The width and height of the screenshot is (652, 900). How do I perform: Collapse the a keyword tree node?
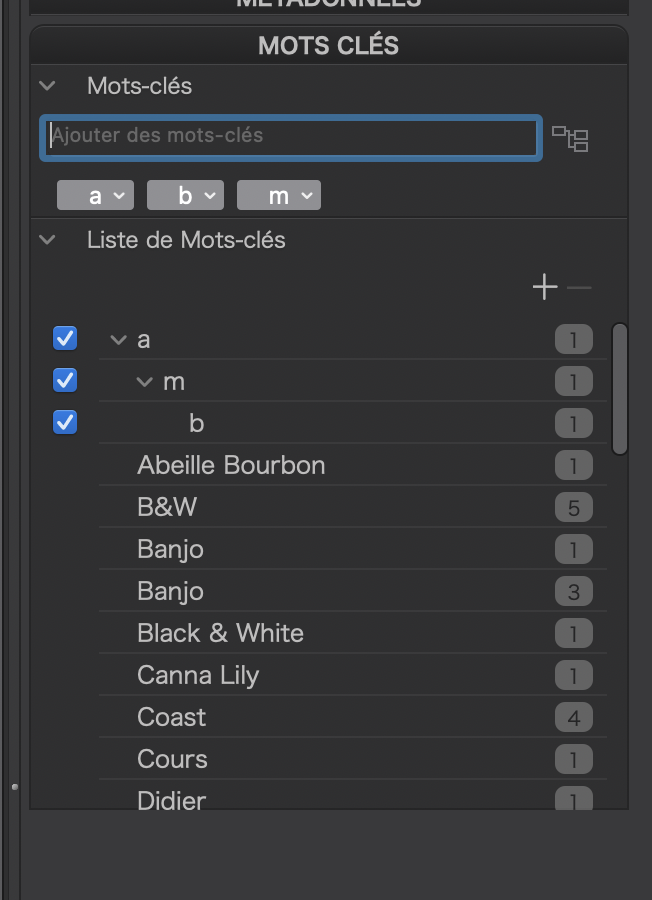tap(118, 340)
